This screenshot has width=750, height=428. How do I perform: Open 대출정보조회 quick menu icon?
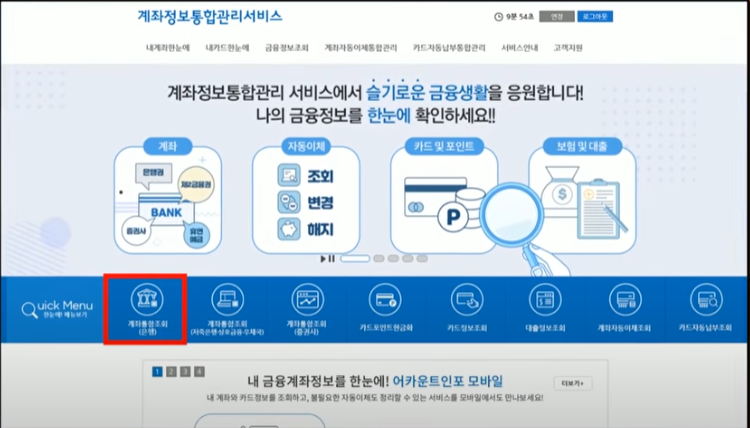click(x=545, y=300)
